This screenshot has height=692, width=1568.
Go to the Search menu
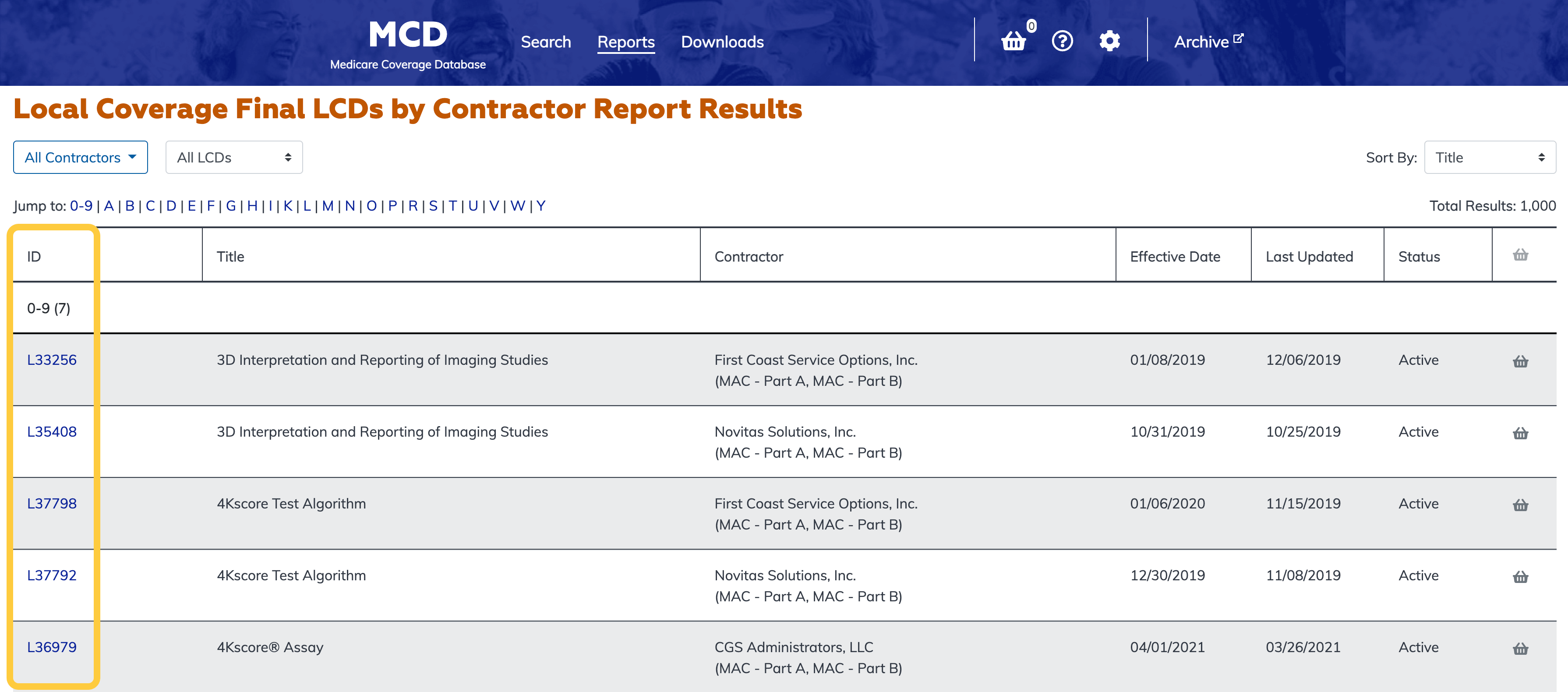(545, 42)
